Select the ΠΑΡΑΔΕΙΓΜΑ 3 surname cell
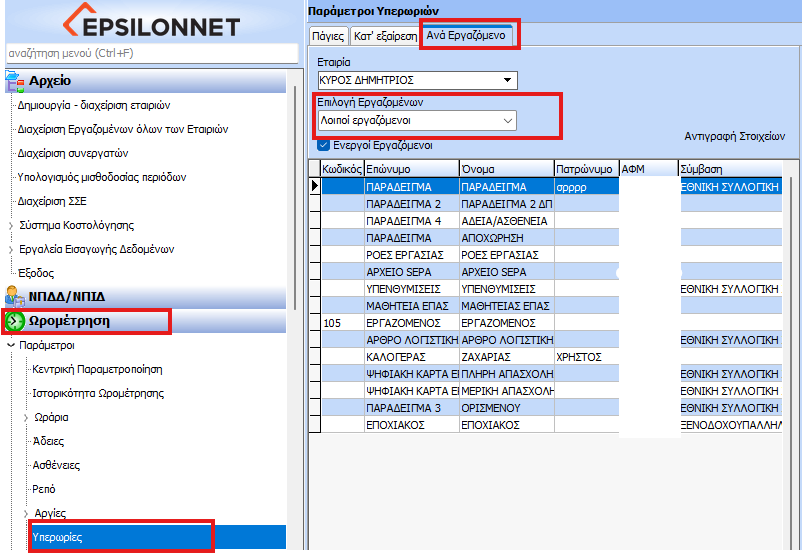Viewport: 802px width, 553px height. point(412,408)
